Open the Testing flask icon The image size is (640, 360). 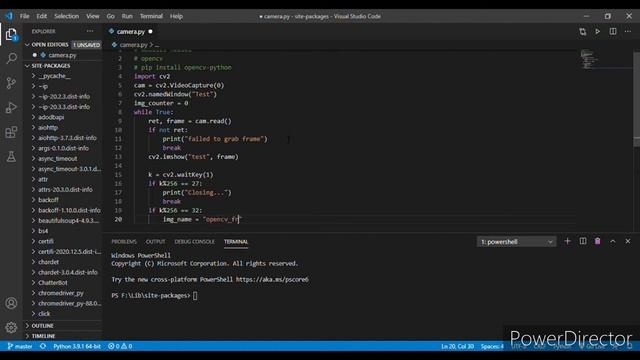pyautogui.click(x=11, y=156)
